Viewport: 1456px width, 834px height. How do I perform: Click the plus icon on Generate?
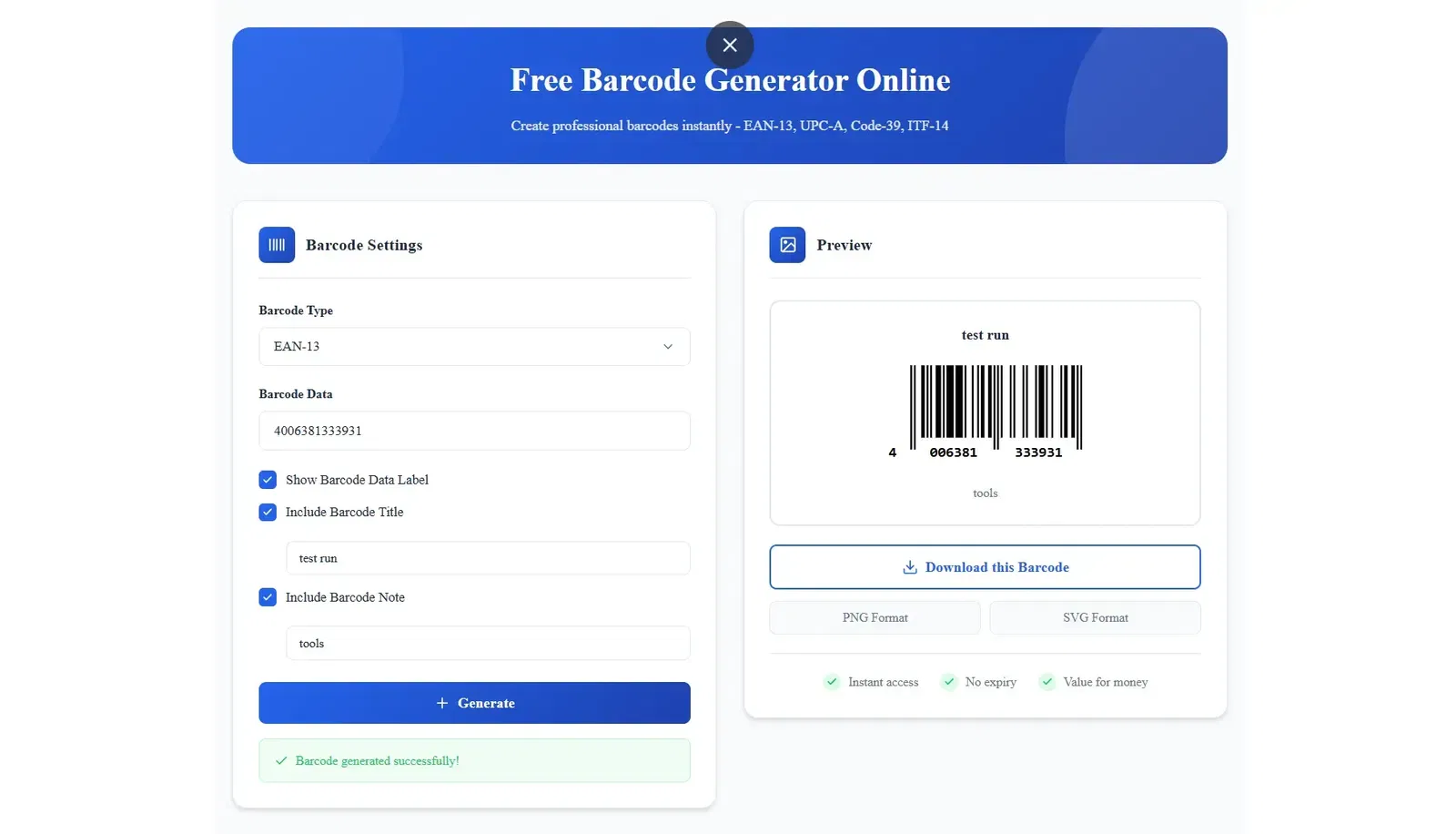442,703
